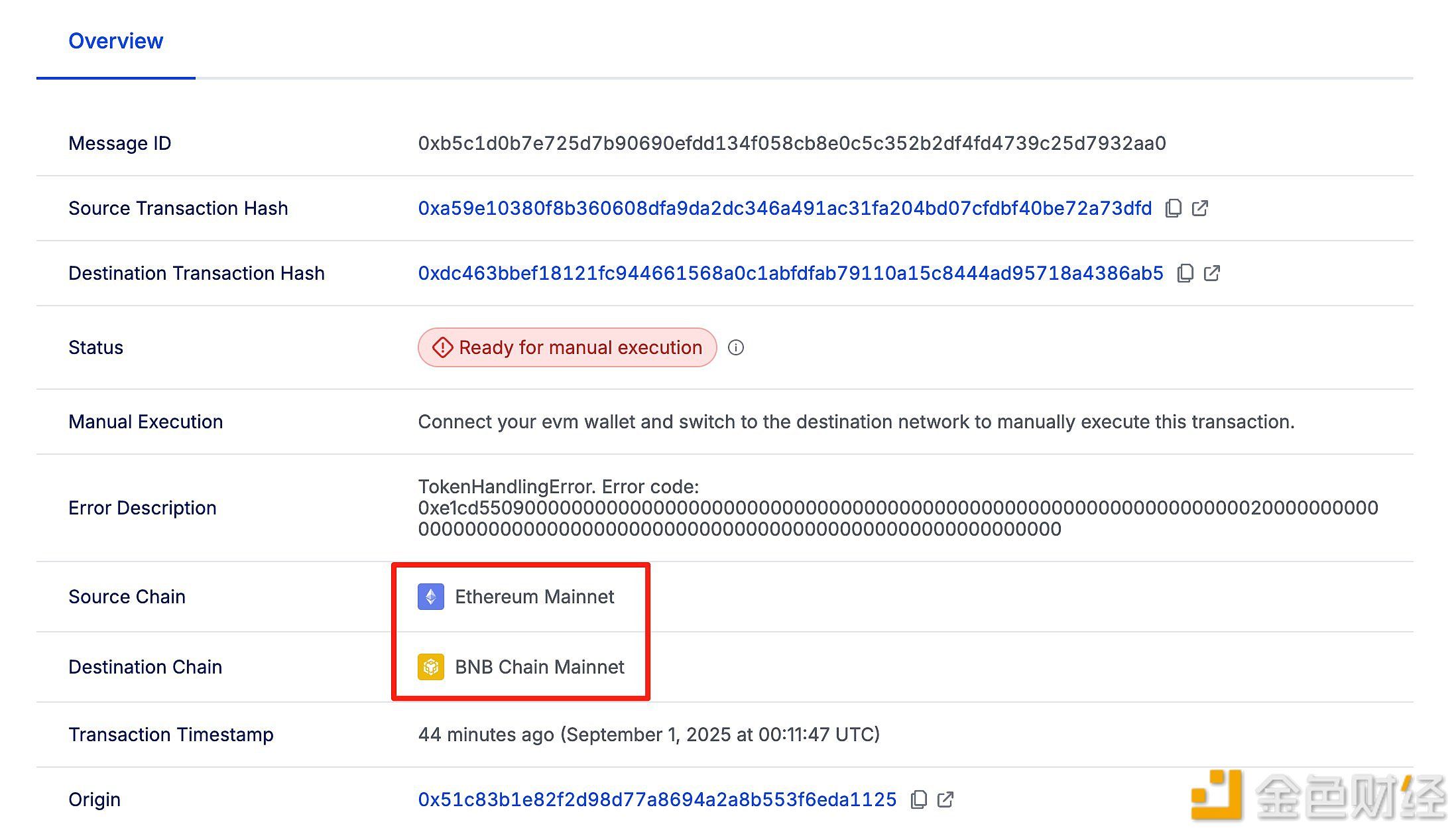This screenshot has width=1456, height=830.
Task: Open the source transaction hash link
Action: [x=785, y=208]
